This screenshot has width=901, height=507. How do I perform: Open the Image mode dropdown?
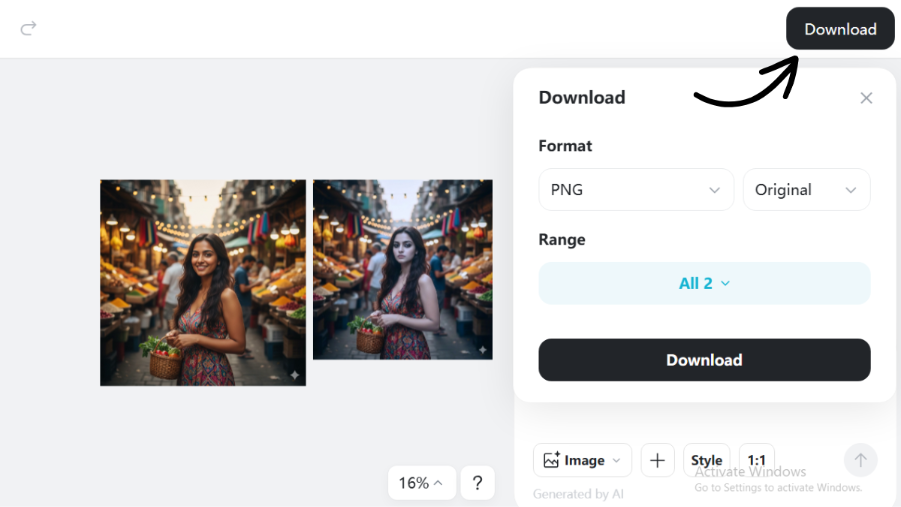coord(582,460)
